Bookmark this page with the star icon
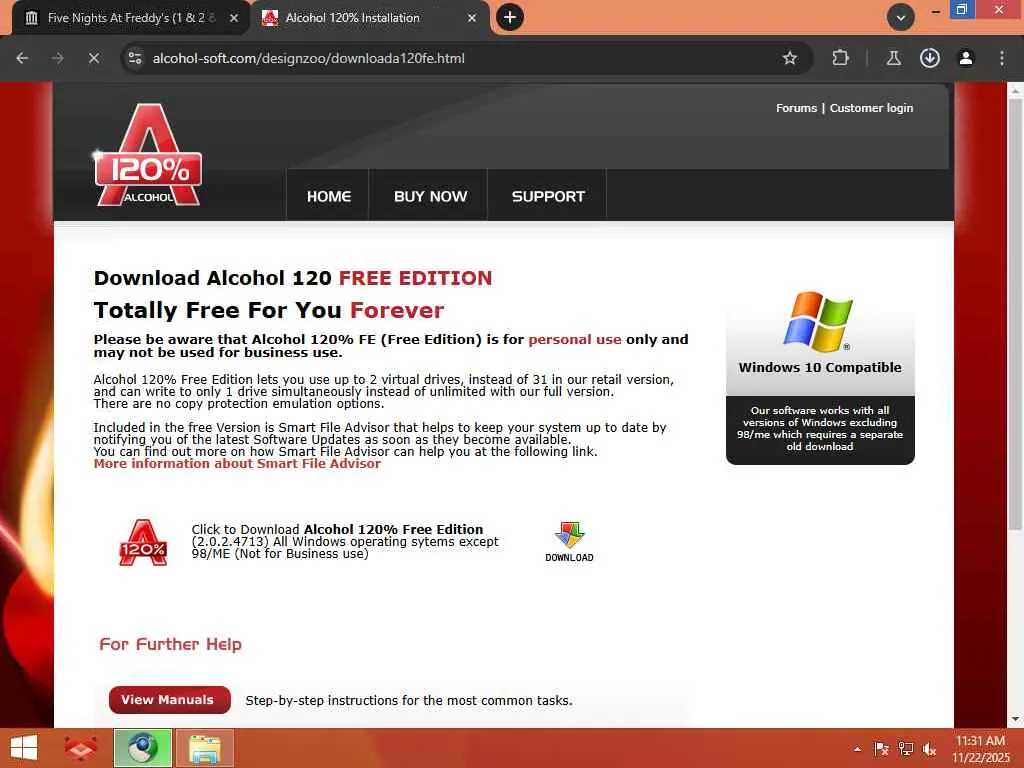1024x768 pixels. [790, 58]
